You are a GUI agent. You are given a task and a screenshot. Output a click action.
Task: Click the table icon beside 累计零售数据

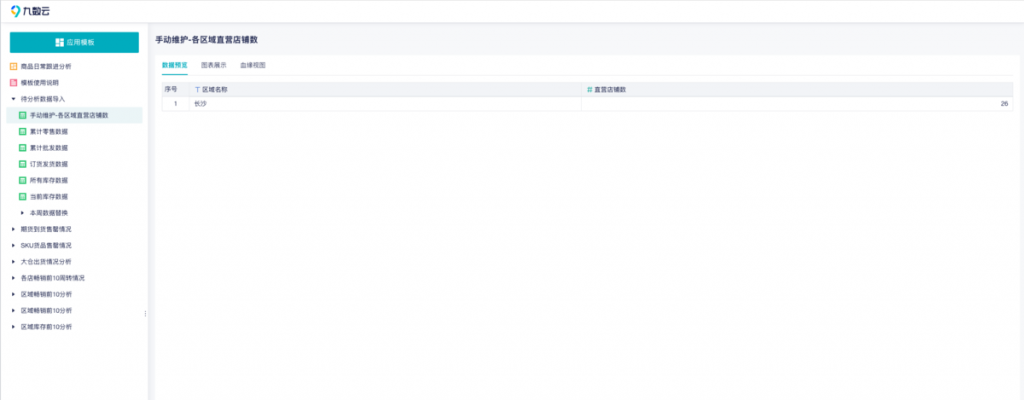[23, 131]
